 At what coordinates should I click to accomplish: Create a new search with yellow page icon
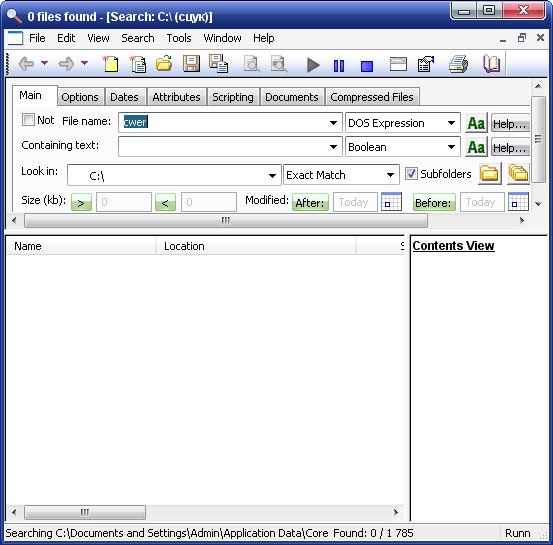[x=110, y=64]
